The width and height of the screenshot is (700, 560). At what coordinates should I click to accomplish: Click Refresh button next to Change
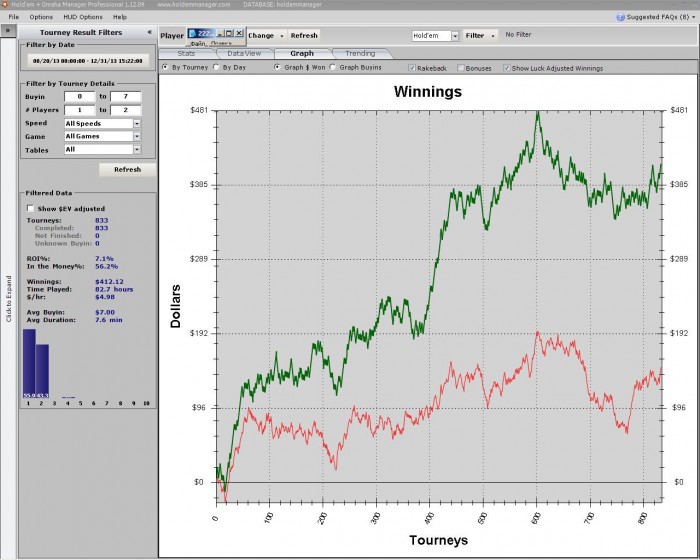[304, 35]
